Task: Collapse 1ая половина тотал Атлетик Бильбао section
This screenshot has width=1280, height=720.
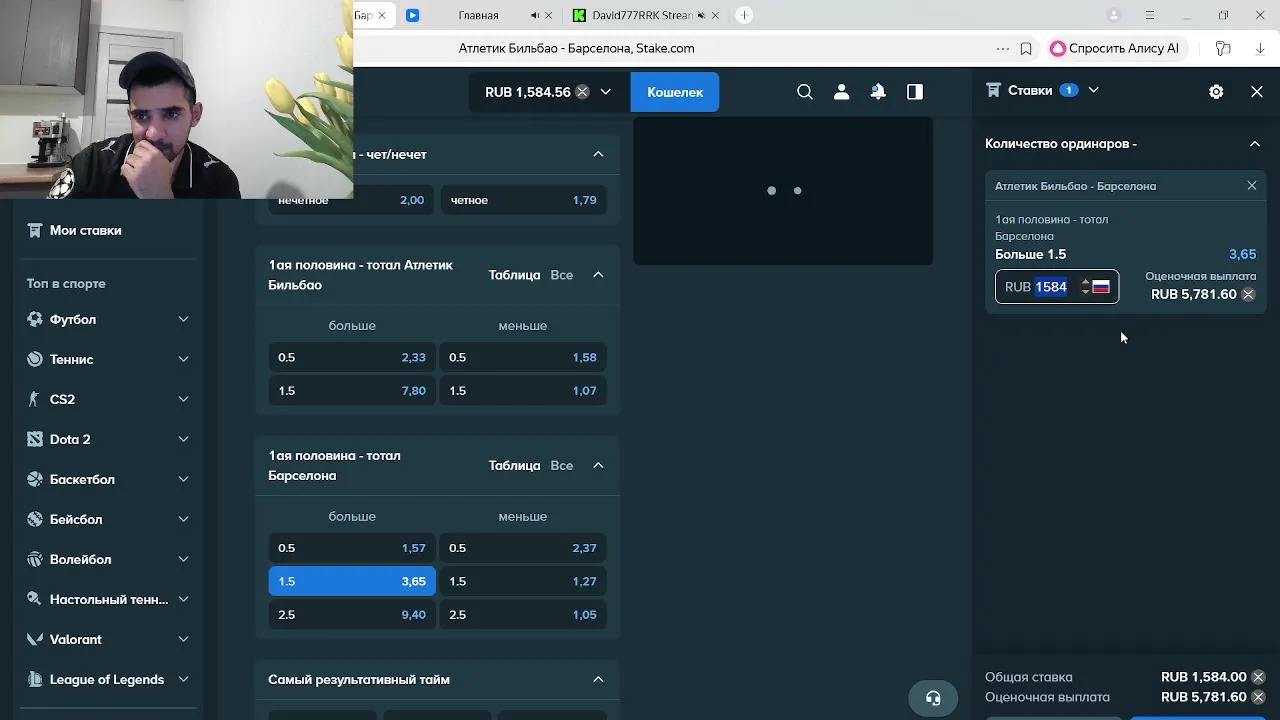Action: [598, 275]
